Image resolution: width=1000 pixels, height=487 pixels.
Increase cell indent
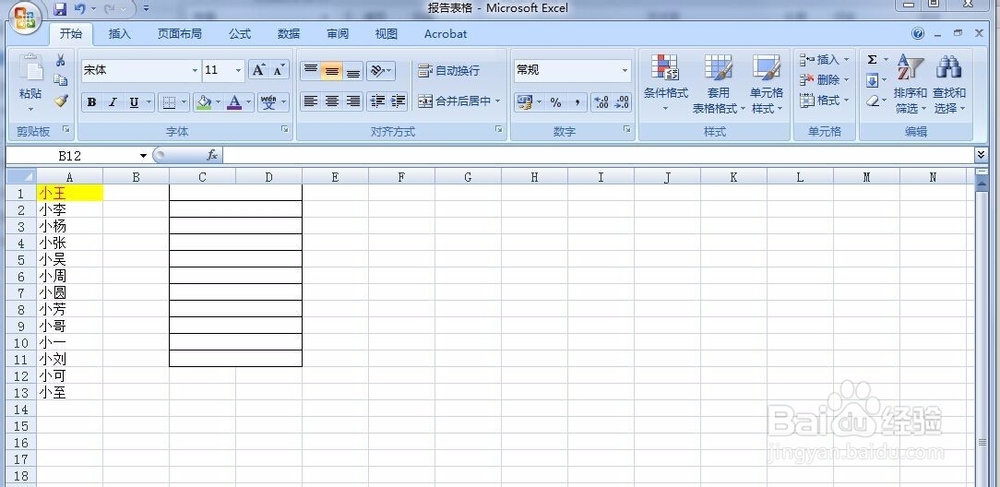[398, 101]
